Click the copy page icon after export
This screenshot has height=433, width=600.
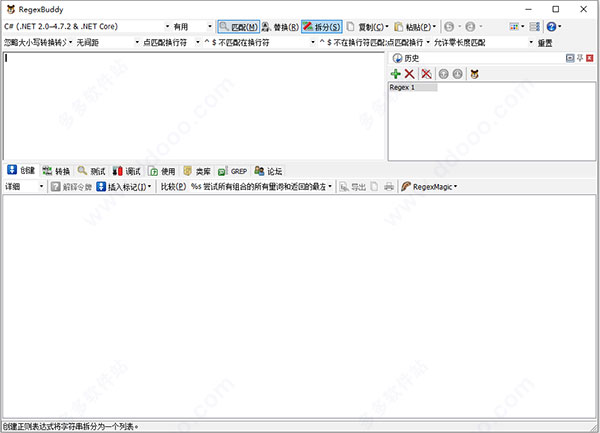(375, 187)
